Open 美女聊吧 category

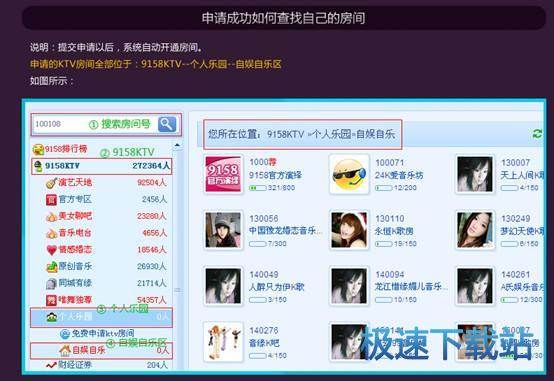pos(75,216)
